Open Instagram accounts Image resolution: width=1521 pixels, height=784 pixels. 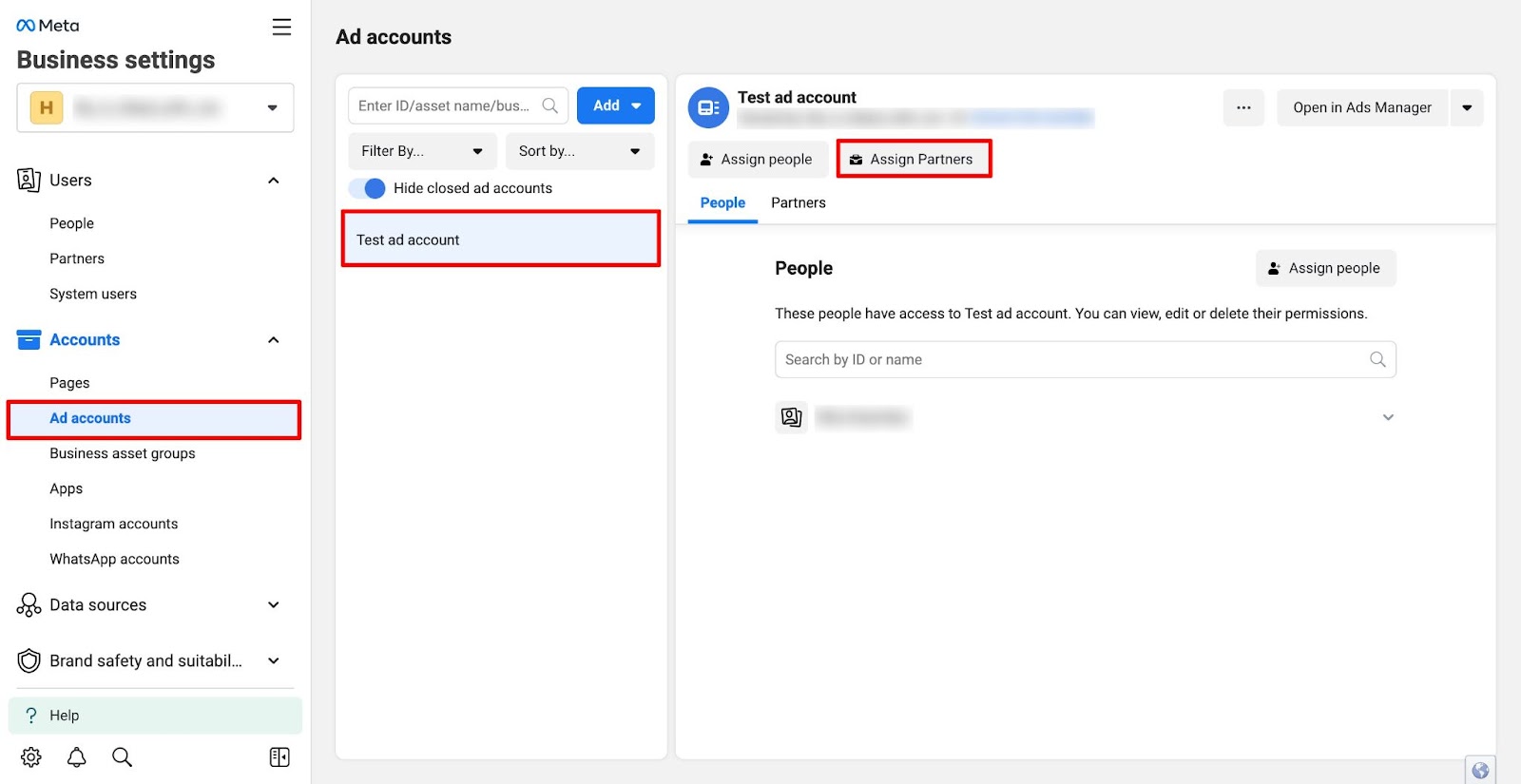click(x=114, y=524)
